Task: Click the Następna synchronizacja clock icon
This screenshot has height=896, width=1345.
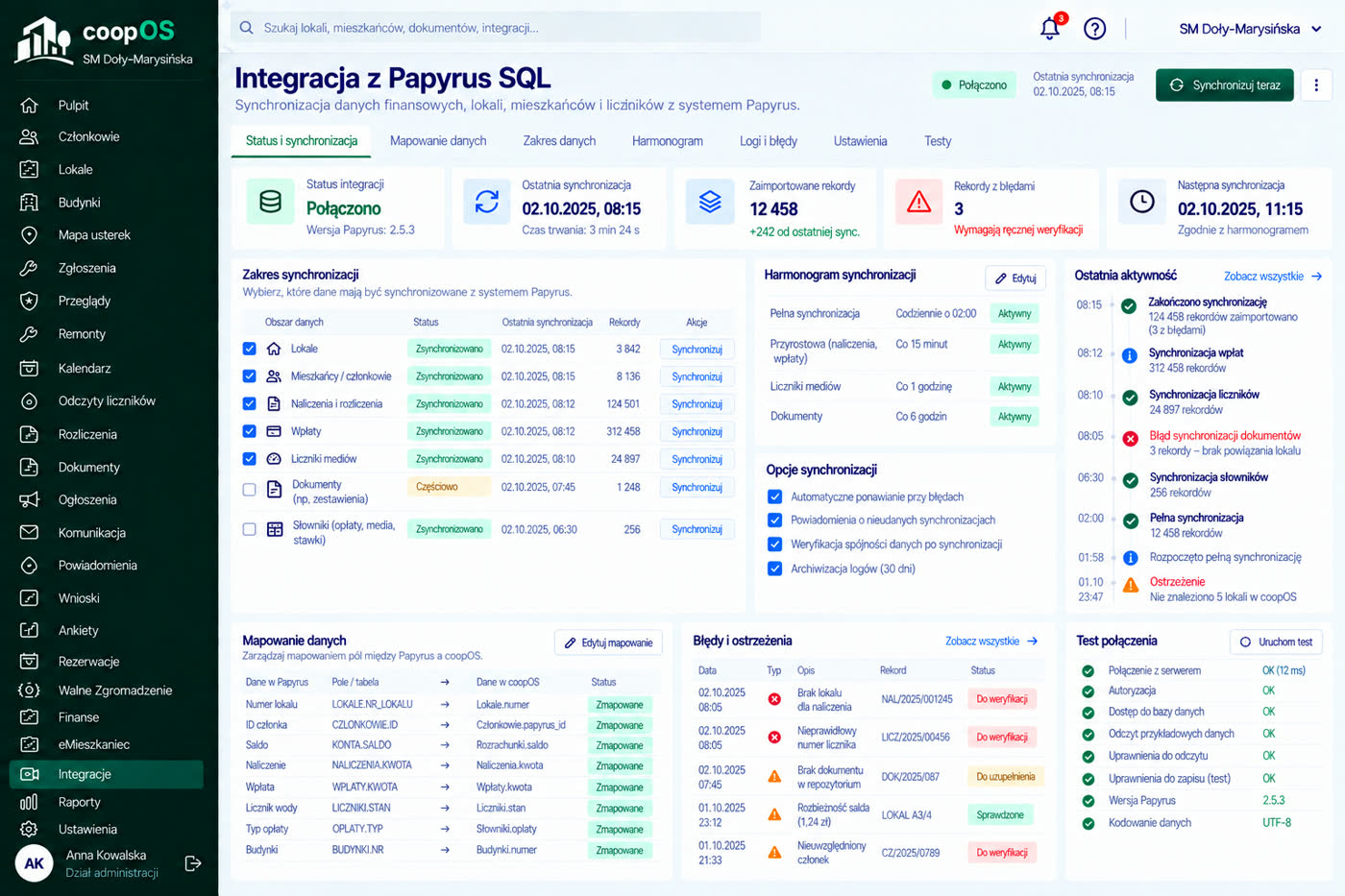Action: coord(1142,202)
